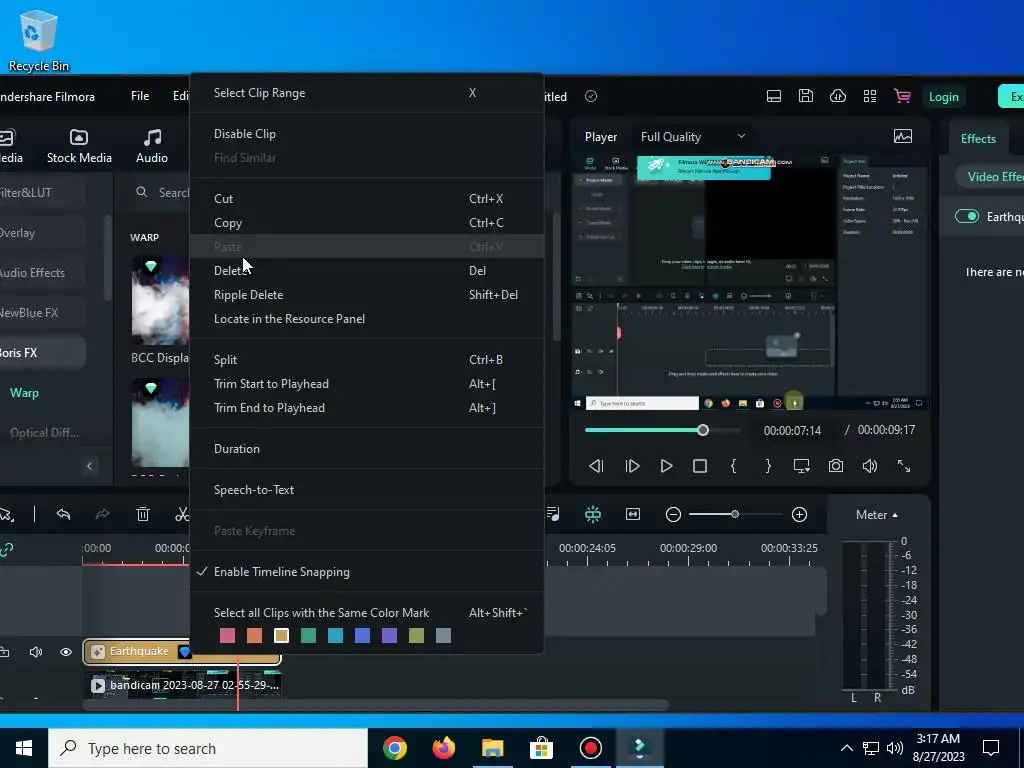Image resolution: width=1024 pixels, height=768 pixels.
Task: Toggle Earthquake effect switch off
Action: coord(967,216)
